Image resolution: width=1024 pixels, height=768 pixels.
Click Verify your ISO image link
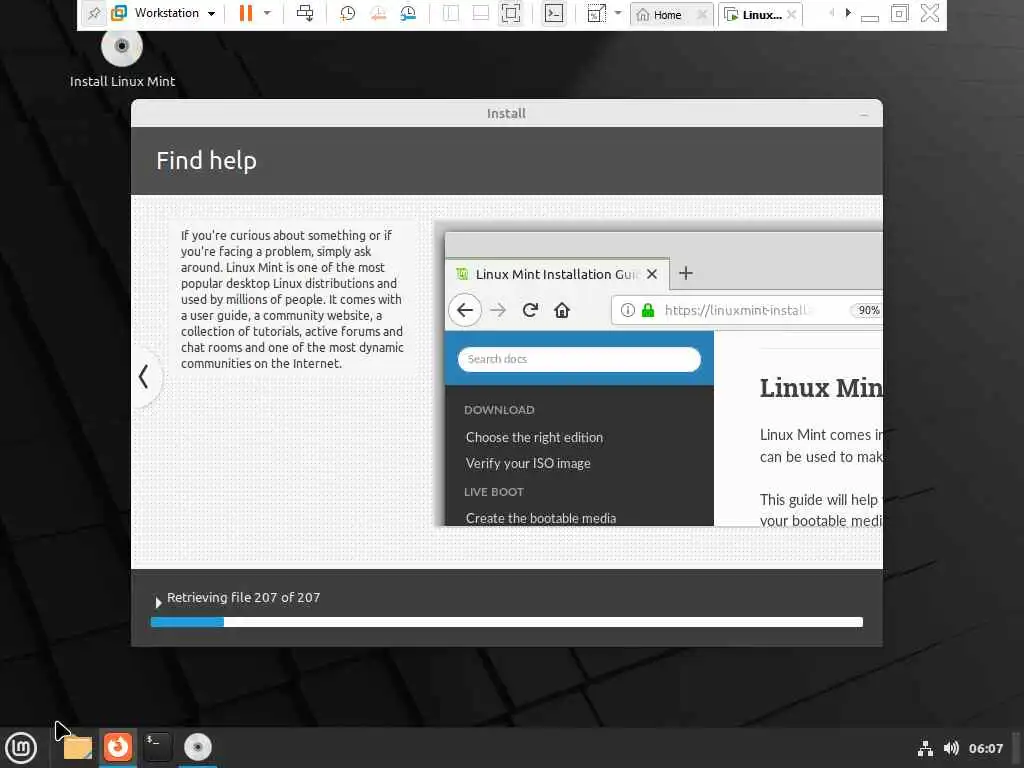click(528, 463)
